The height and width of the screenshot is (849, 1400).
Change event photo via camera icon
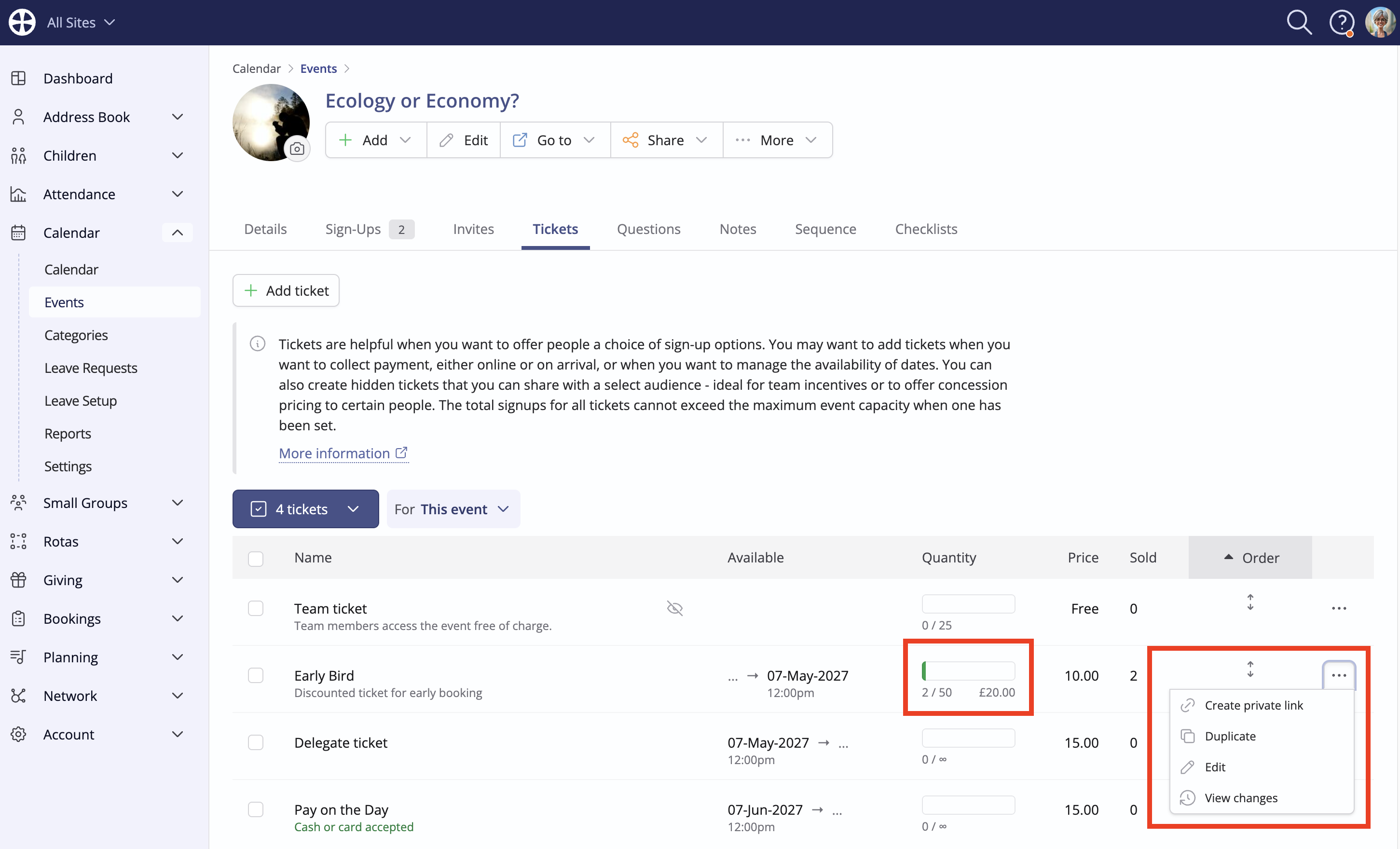pos(297,149)
